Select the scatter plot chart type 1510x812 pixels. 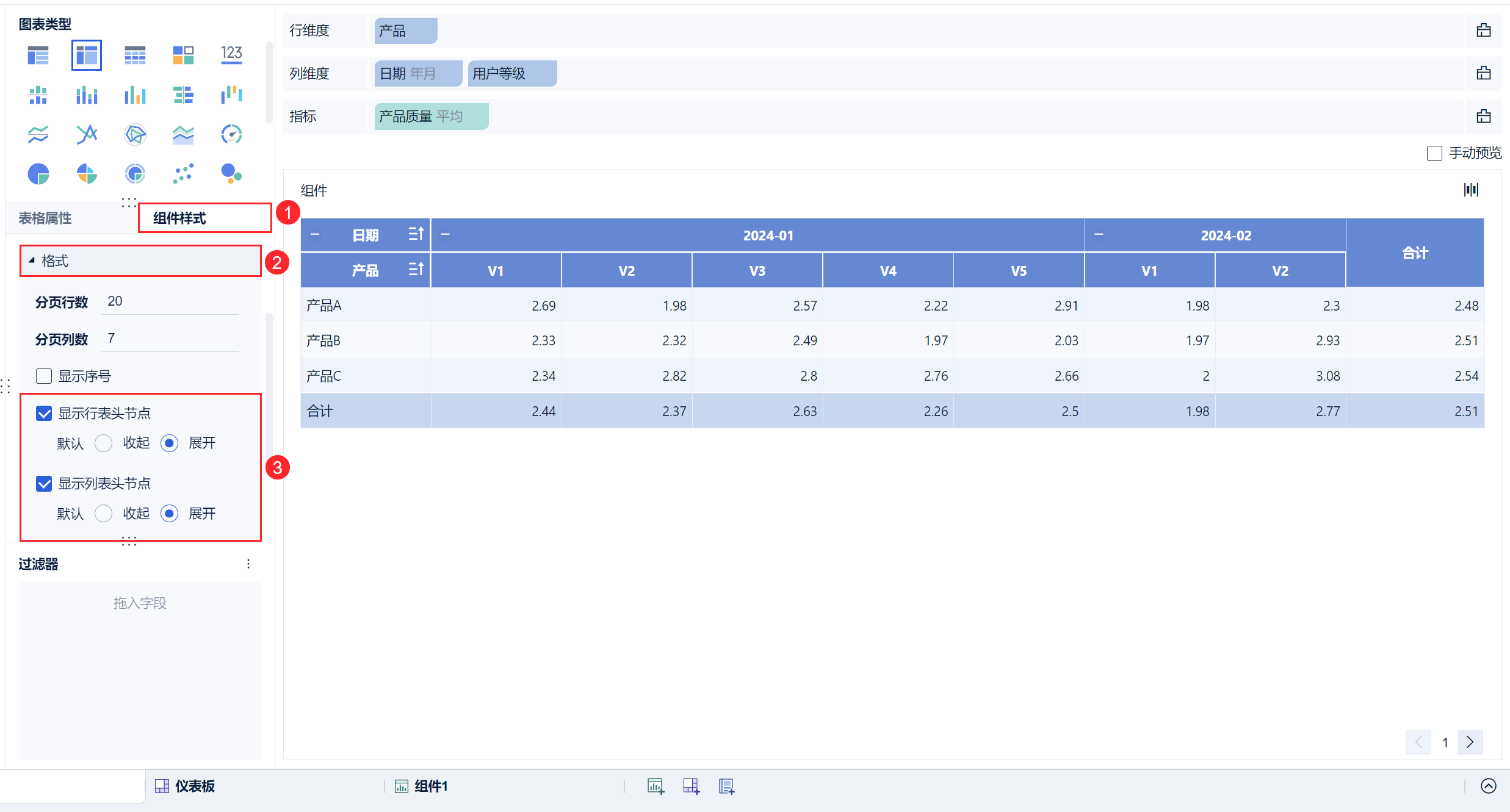183,174
